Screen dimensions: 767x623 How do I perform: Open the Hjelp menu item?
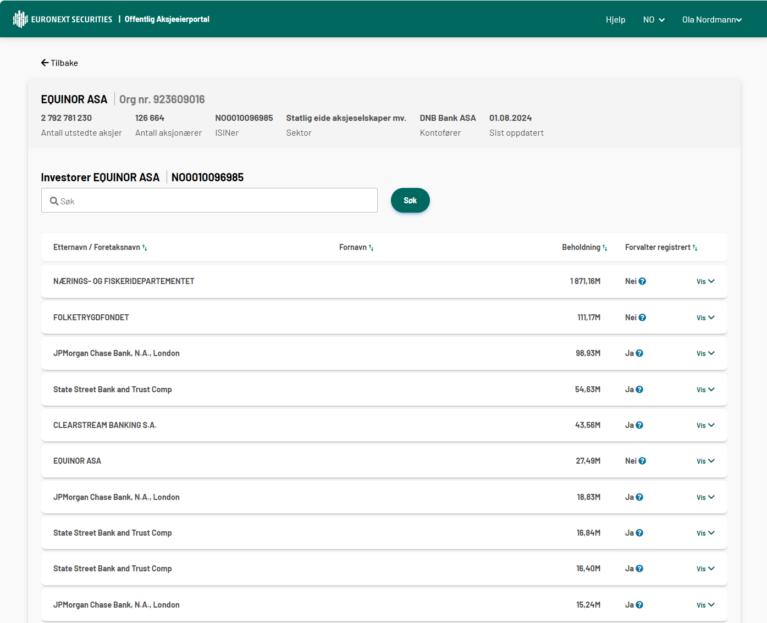(615, 20)
